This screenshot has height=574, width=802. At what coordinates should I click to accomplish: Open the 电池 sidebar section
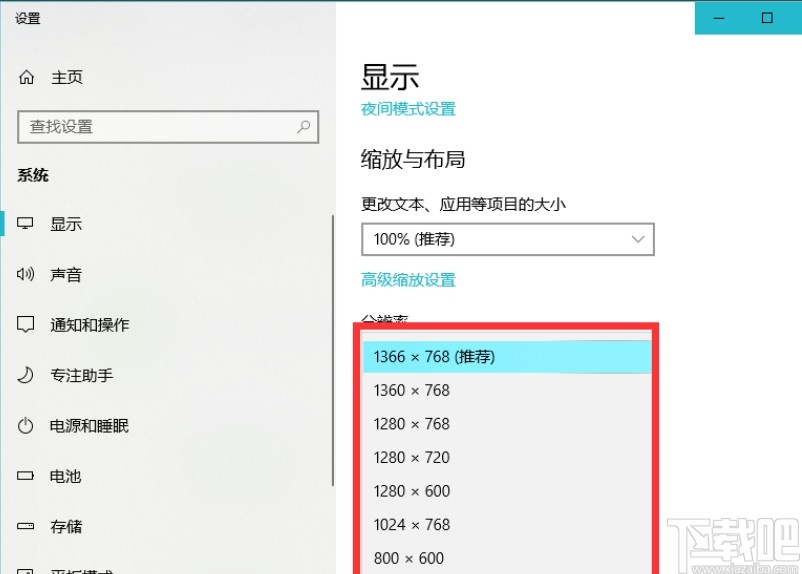coord(65,476)
